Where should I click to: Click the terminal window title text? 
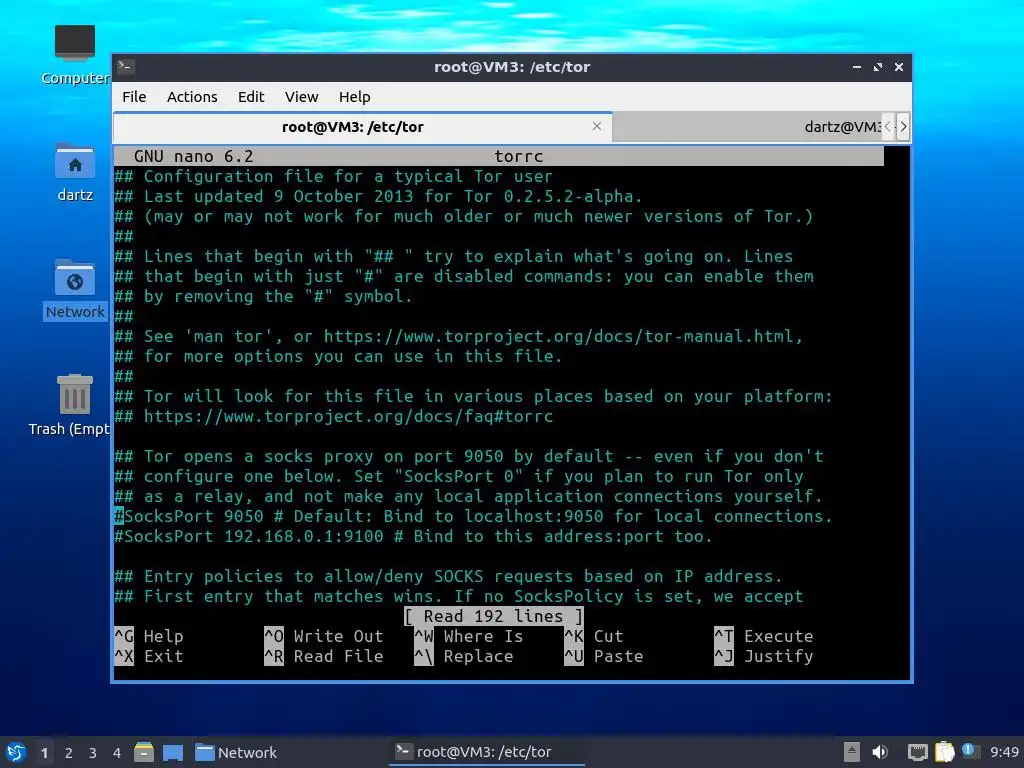(x=512, y=67)
